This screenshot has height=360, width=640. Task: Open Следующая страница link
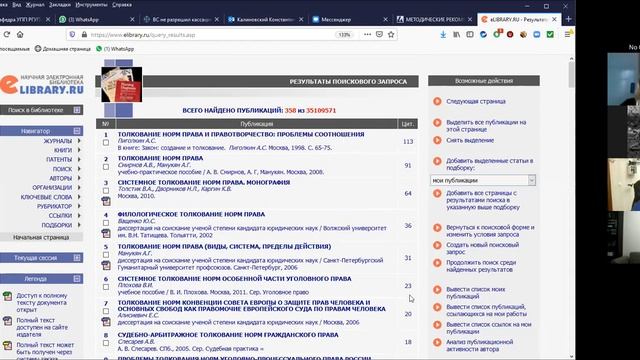[x=476, y=101]
